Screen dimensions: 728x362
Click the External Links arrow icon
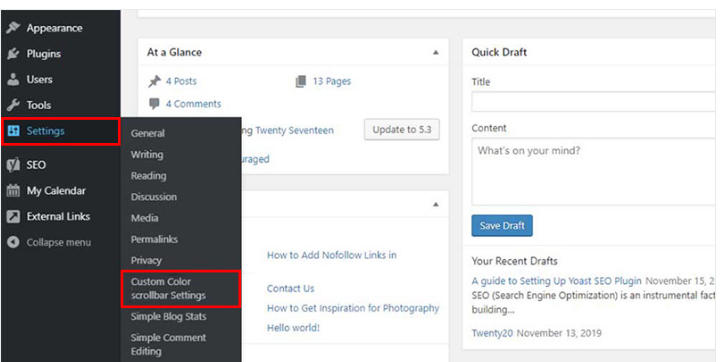click(13, 216)
